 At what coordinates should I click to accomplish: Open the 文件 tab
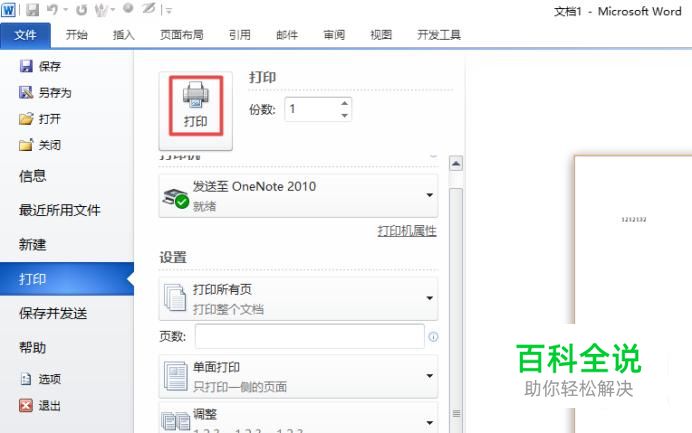25,35
